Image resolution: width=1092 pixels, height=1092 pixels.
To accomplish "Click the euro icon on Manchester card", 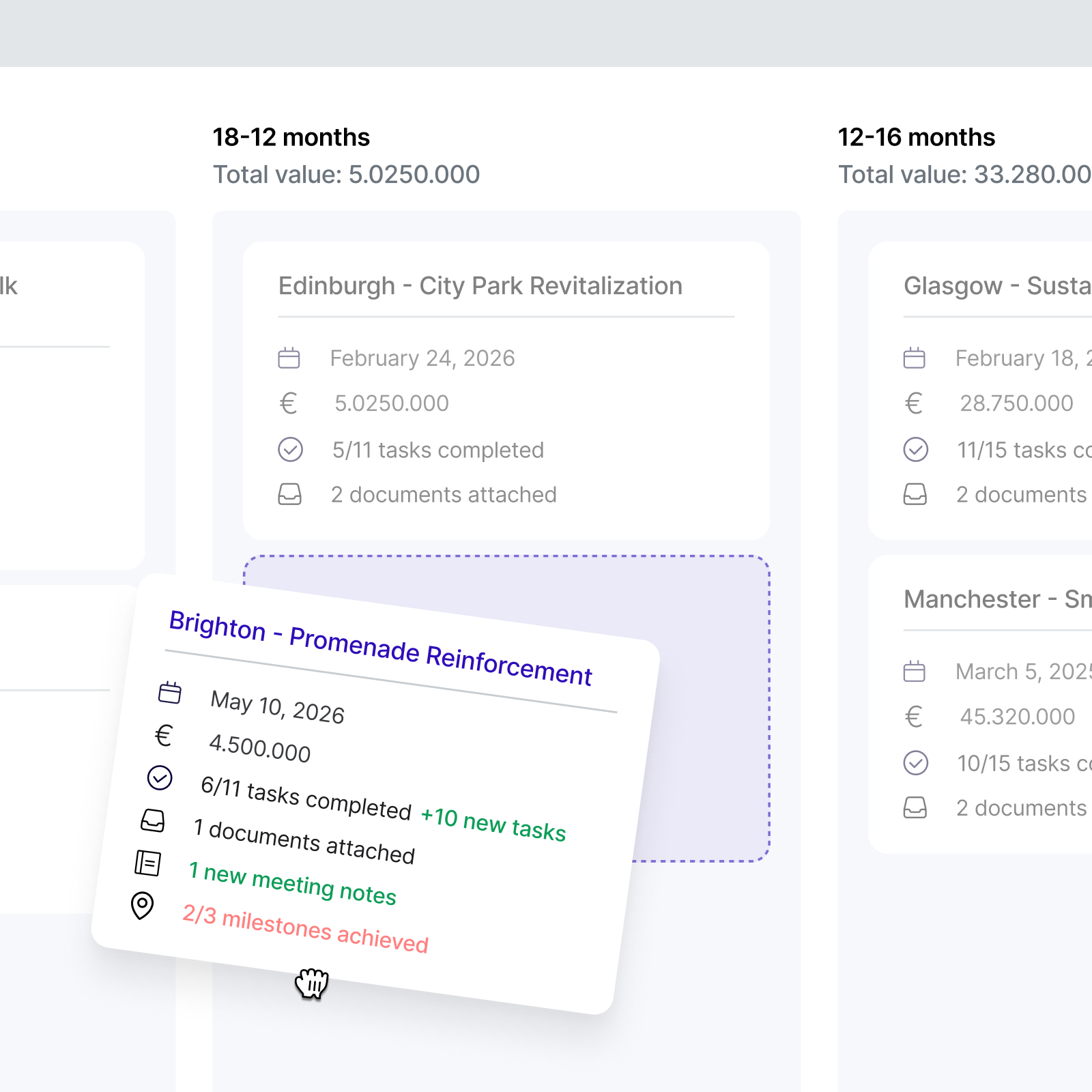I will tap(914, 717).
